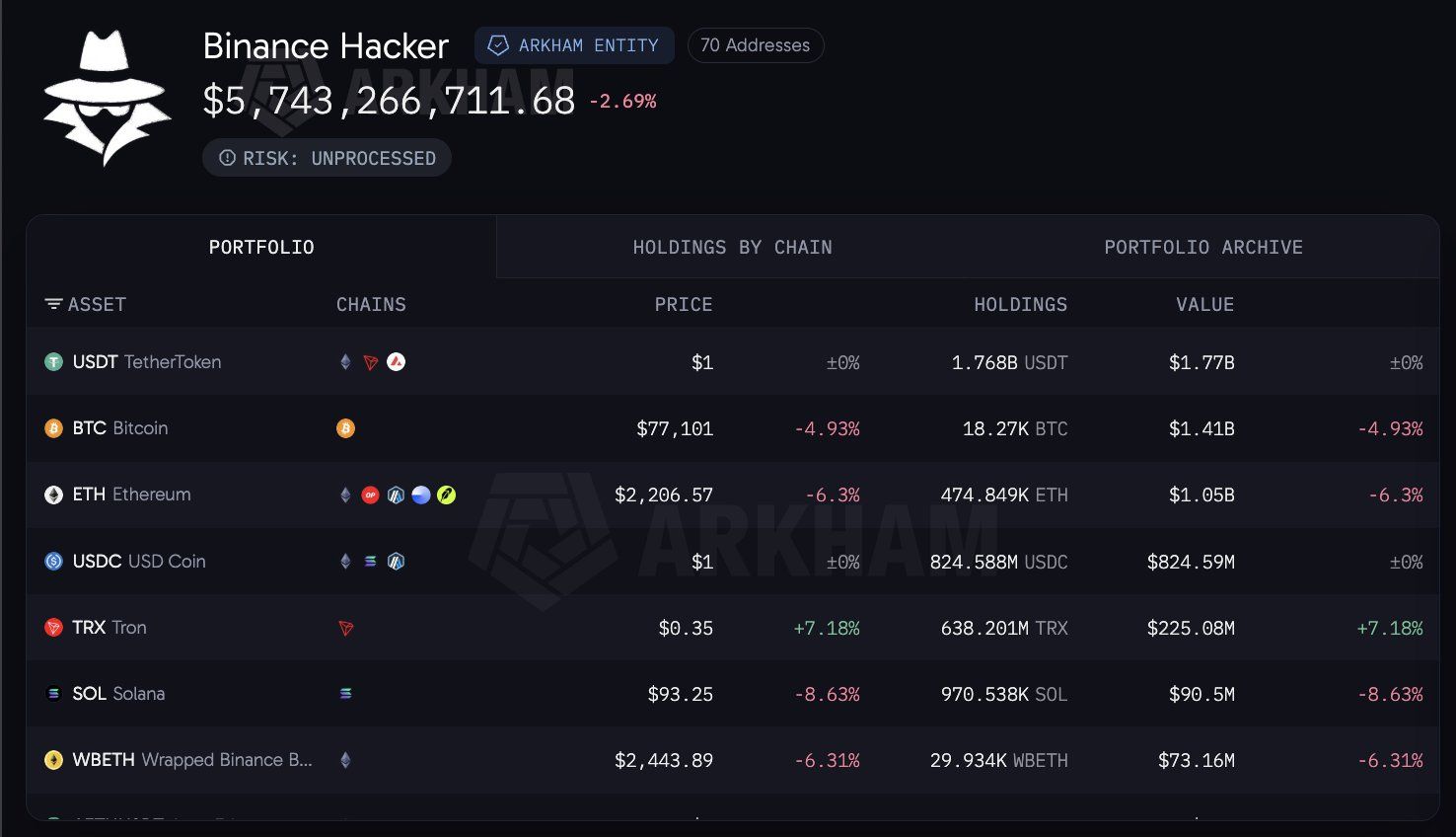Open the WBETH Wrapped Binance asset name
The image size is (1456, 837).
(192, 760)
